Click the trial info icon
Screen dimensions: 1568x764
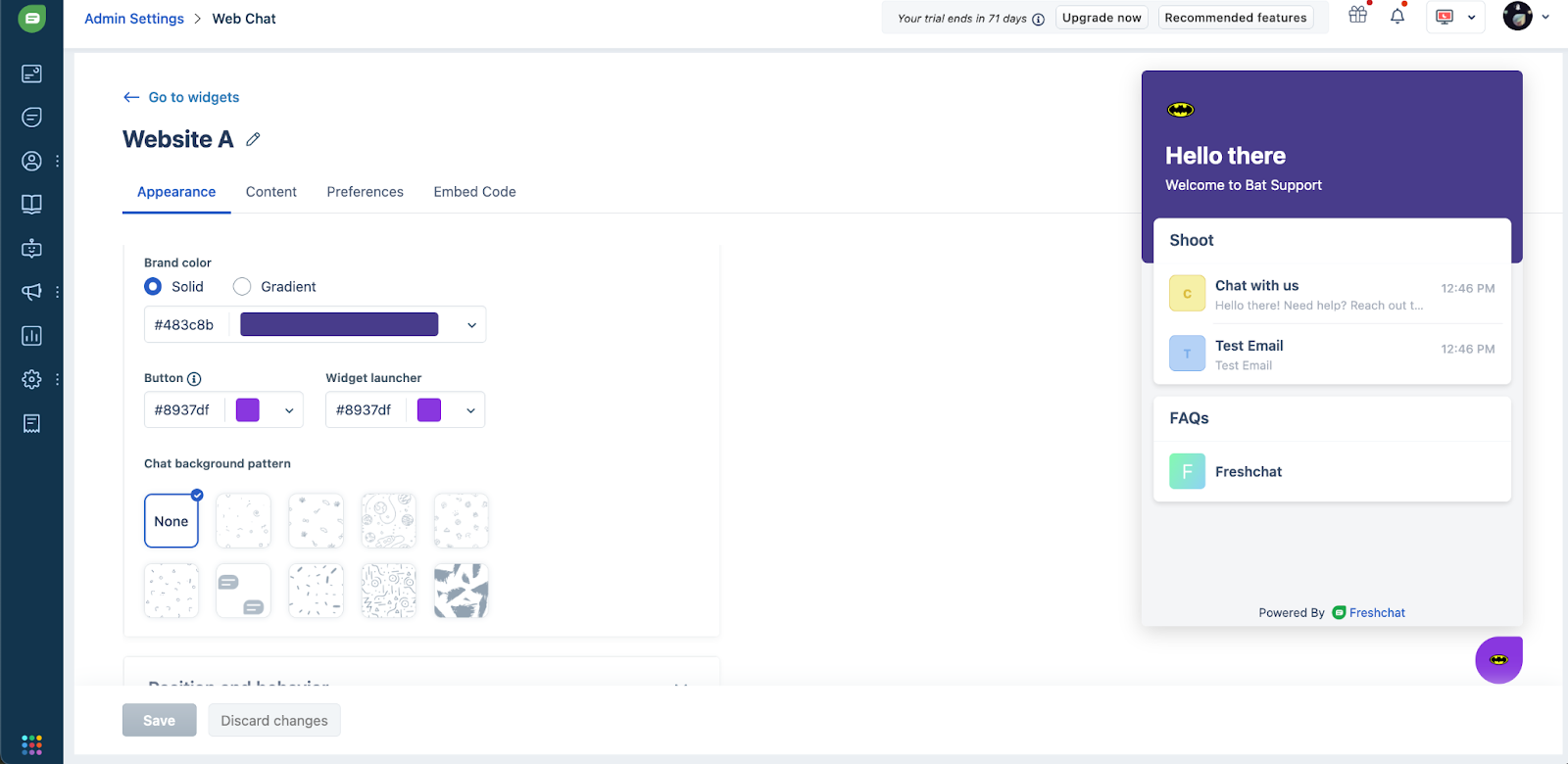[x=1038, y=19]
